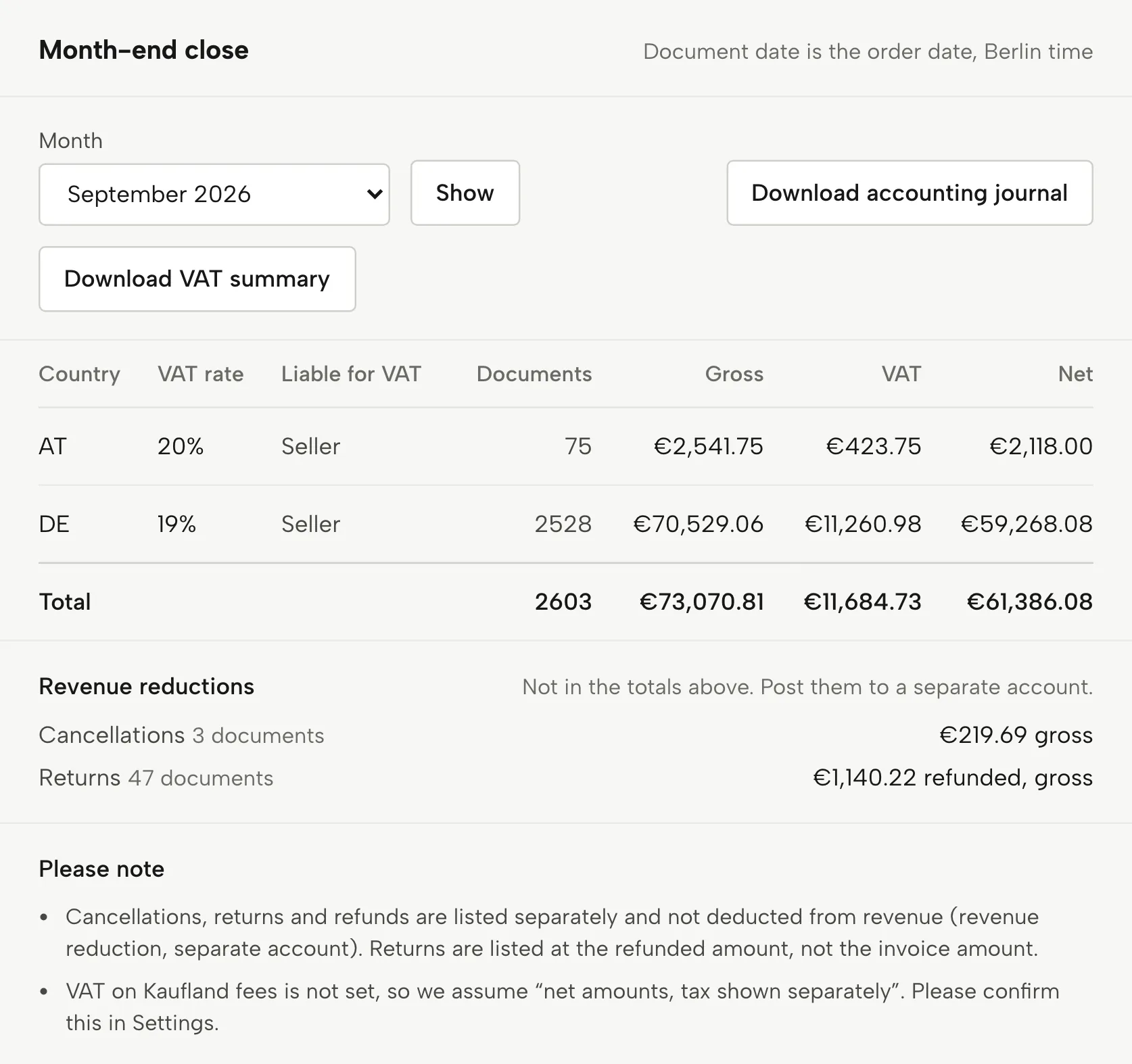Viewport: 1132px width, 1064px height.
Task: Click the 19% VAT rate value
Action: tap(177, 524)
